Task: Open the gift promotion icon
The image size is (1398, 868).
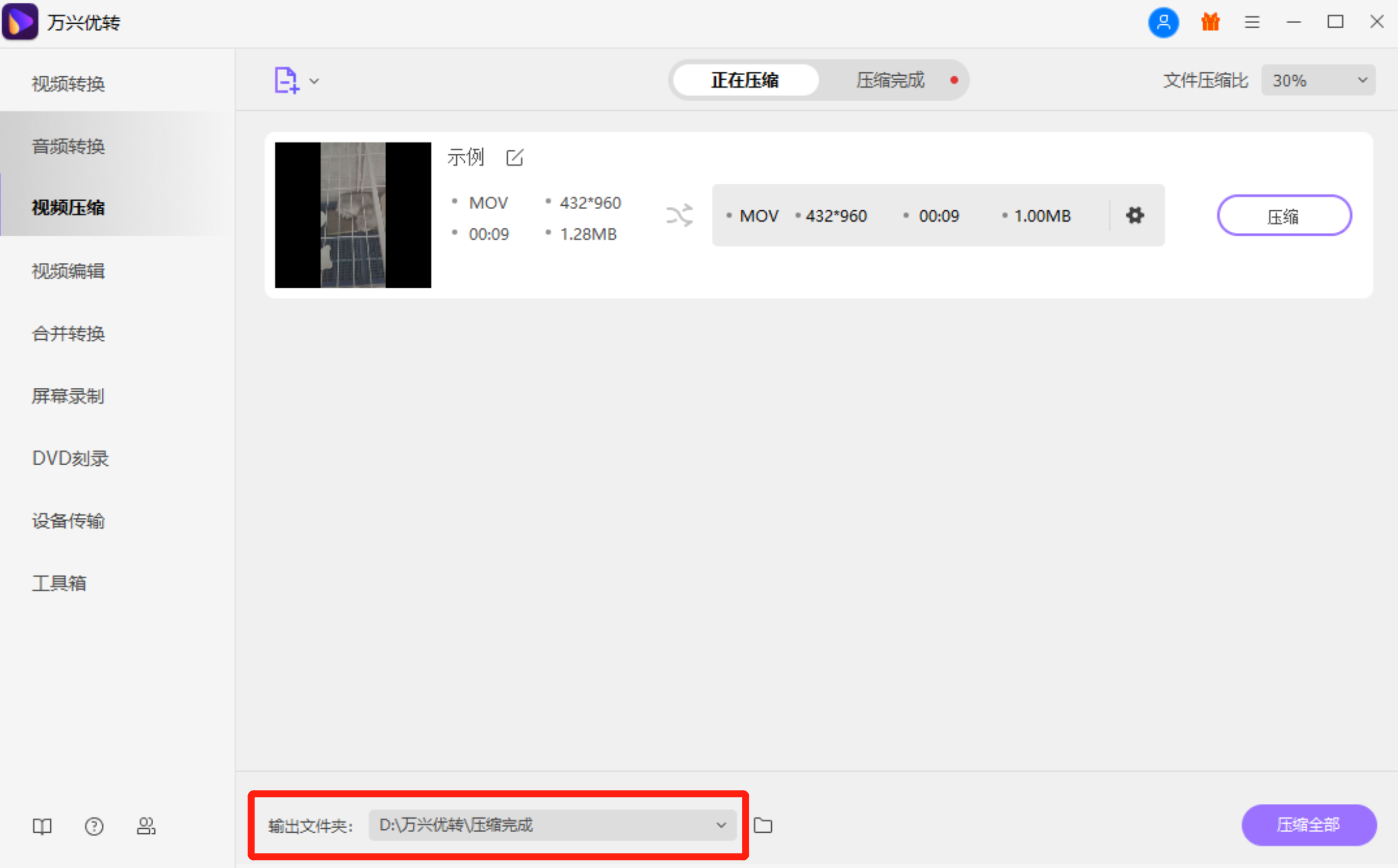Action: (x=1210, y=22)
